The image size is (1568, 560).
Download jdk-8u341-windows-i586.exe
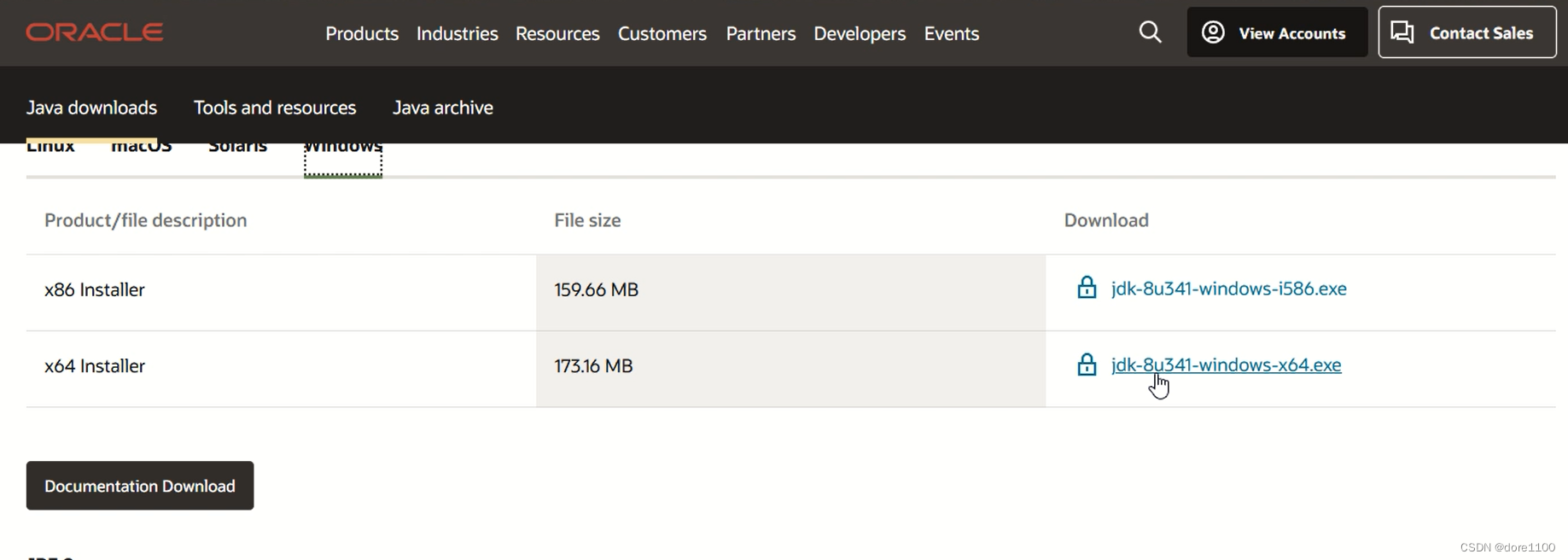[1228, 289]
